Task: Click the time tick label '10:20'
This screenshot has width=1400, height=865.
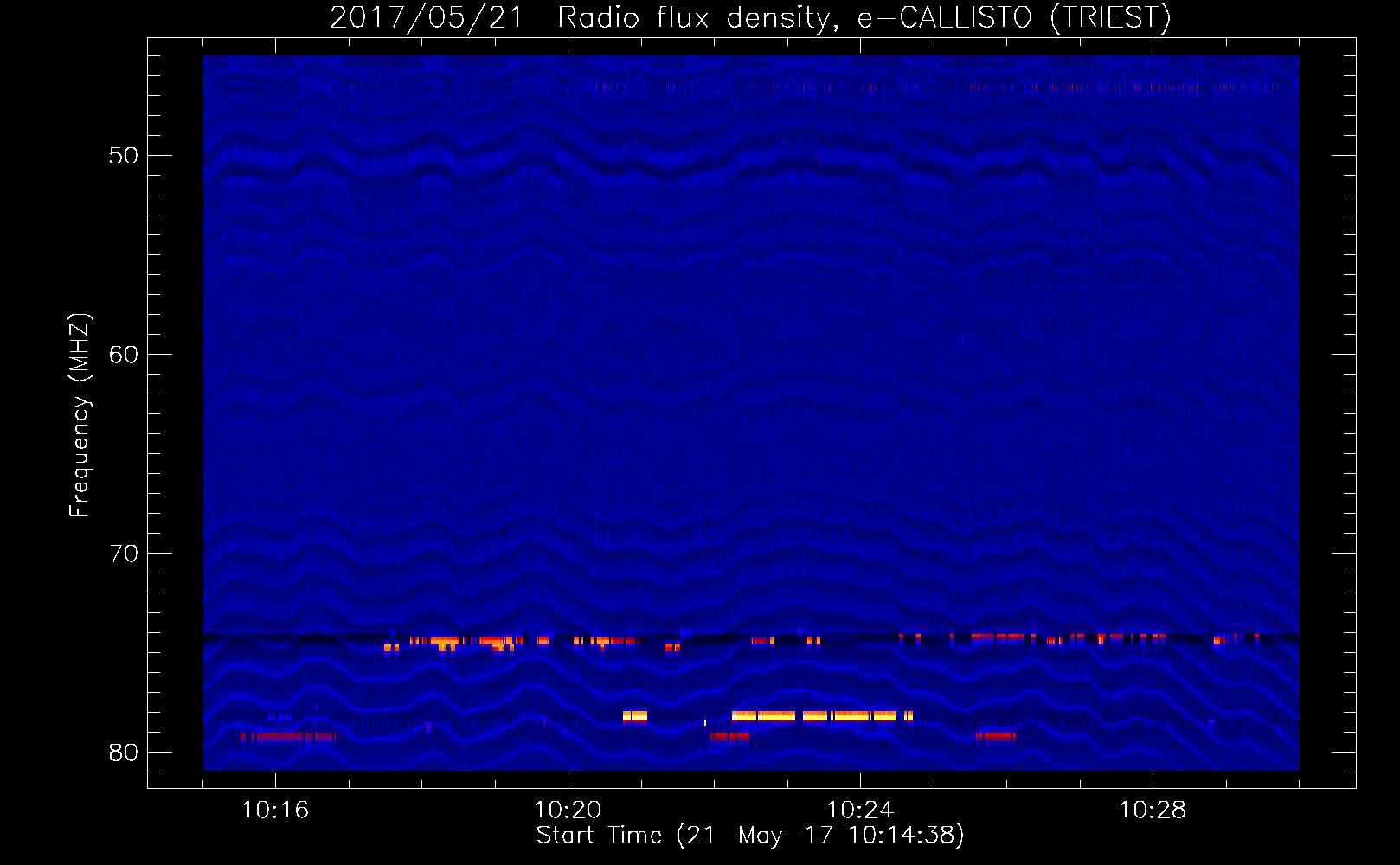Action: coord(568,811)
